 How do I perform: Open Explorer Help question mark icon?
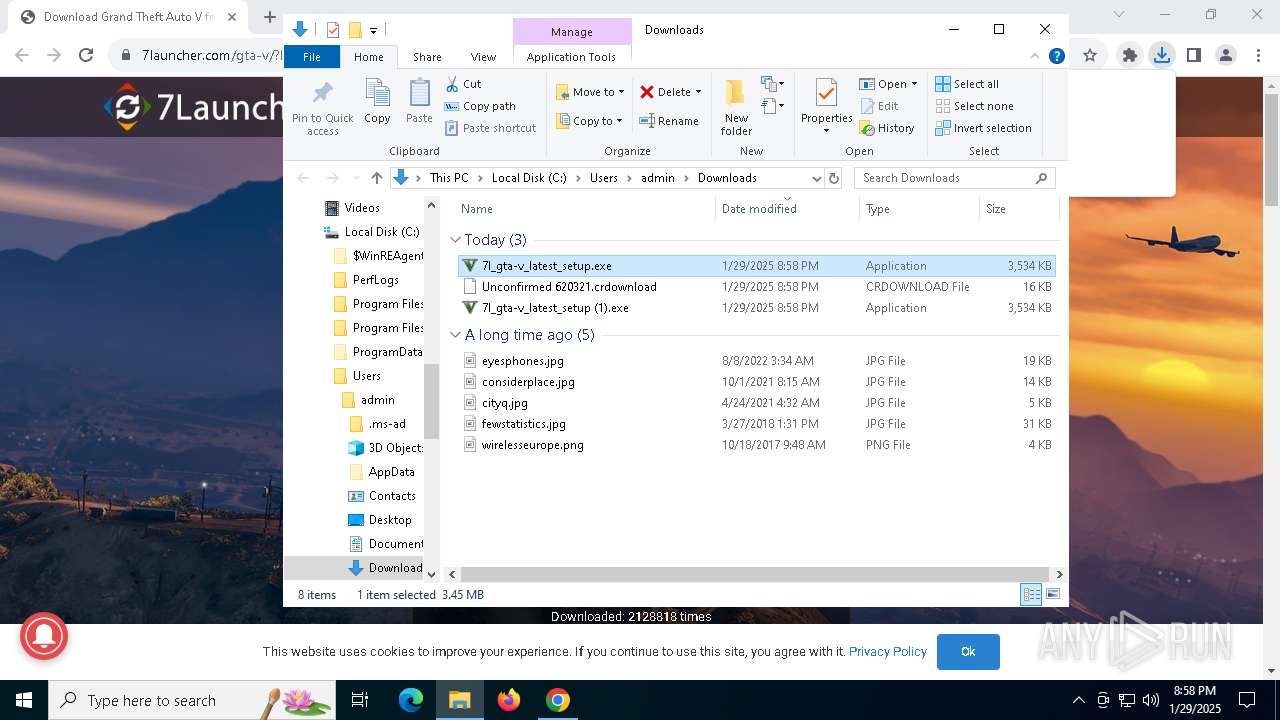1056,57
